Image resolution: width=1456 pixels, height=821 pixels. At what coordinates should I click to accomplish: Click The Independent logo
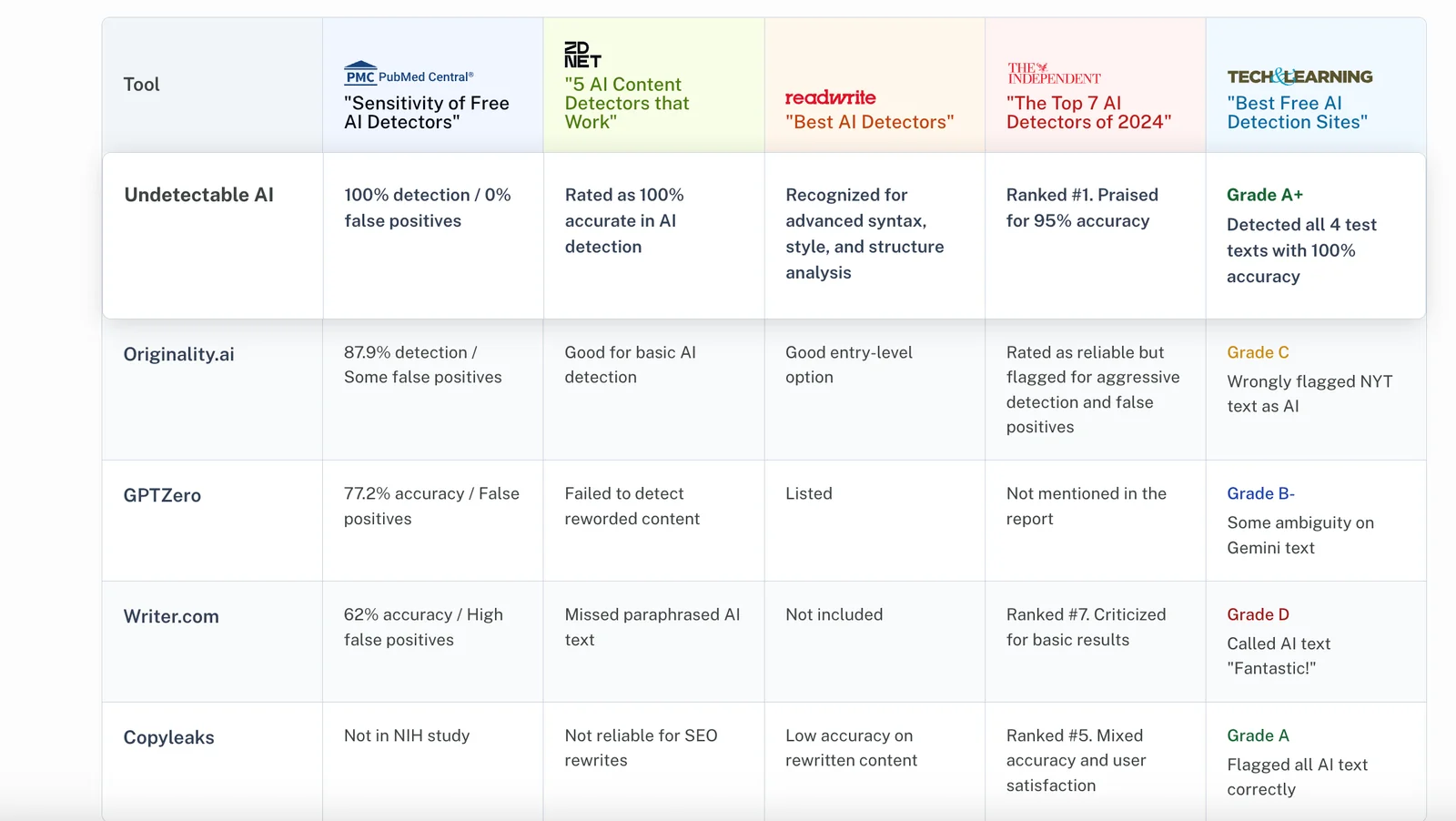pos(1054,74)
